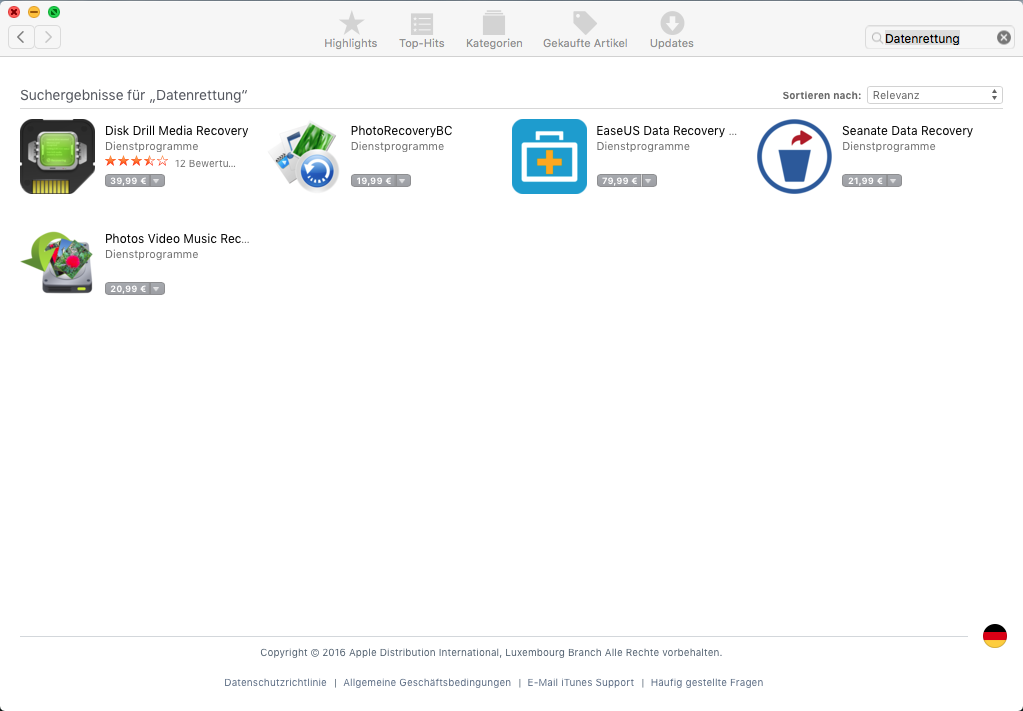
Task: Click the 12 Bewertu... reviews text
Action: click(206, 163)
